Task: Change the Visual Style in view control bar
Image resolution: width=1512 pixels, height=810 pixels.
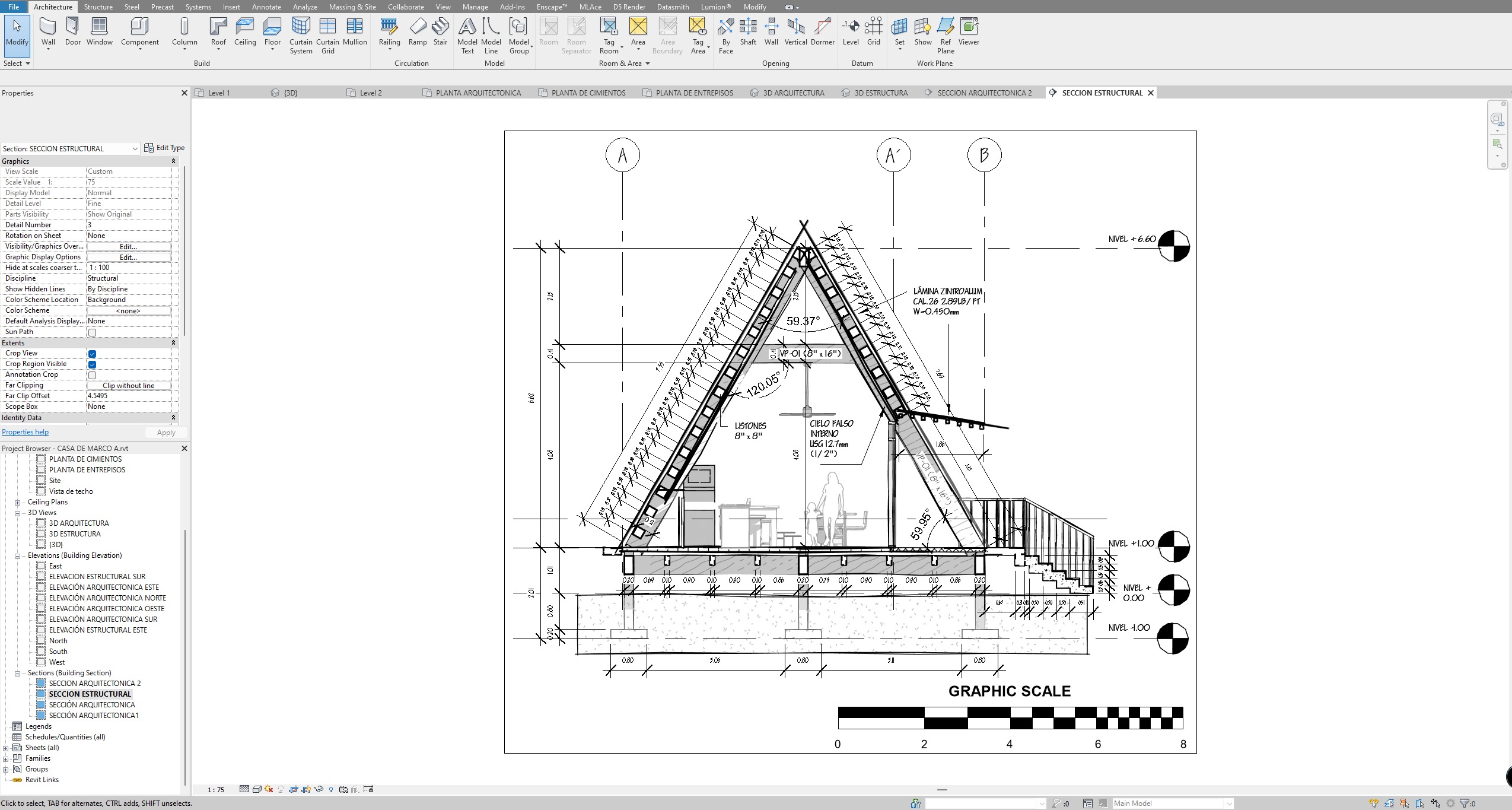Action: tap(257, 789)
